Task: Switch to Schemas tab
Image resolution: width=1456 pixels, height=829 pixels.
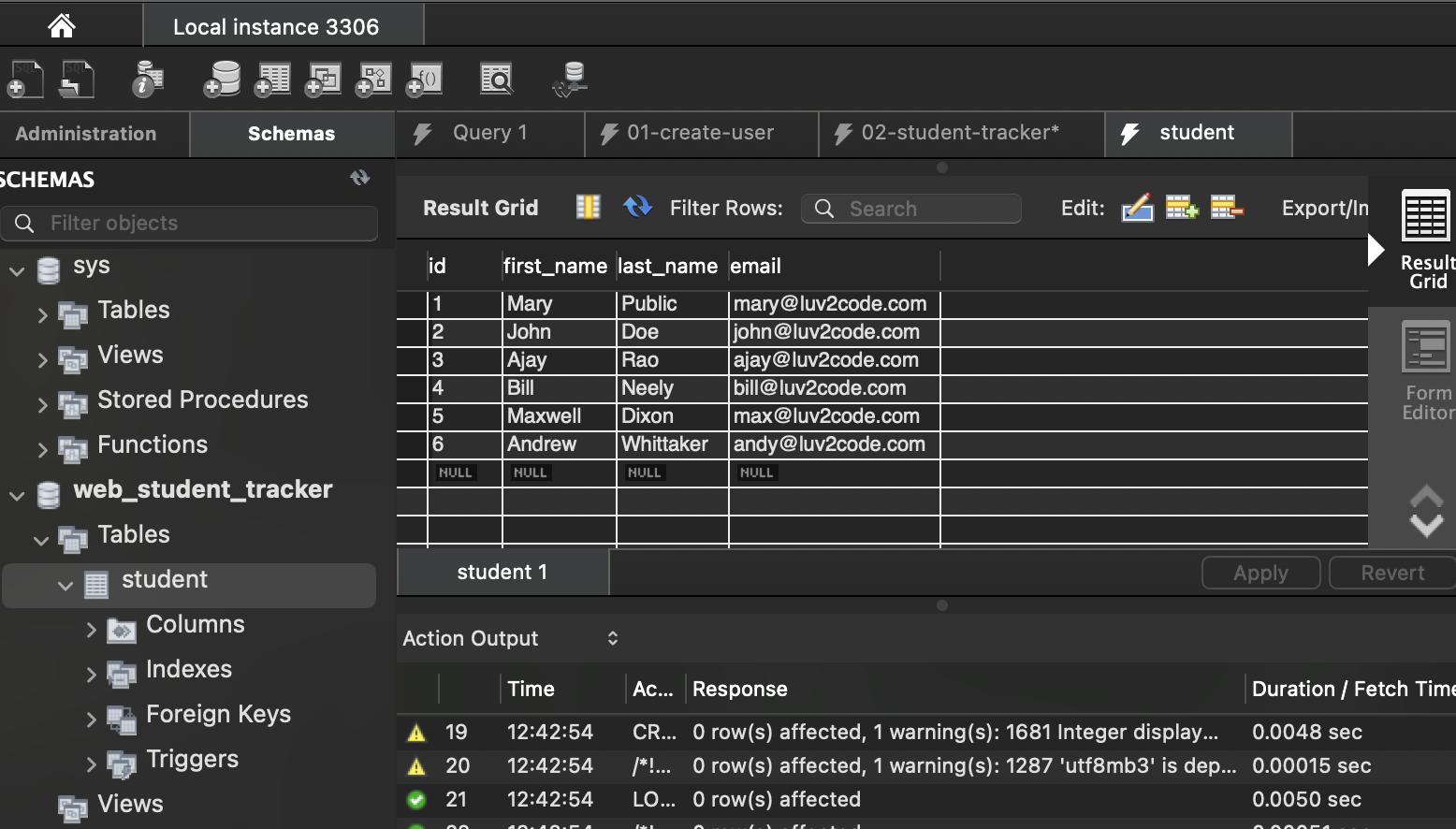Action: coord(292,134)
